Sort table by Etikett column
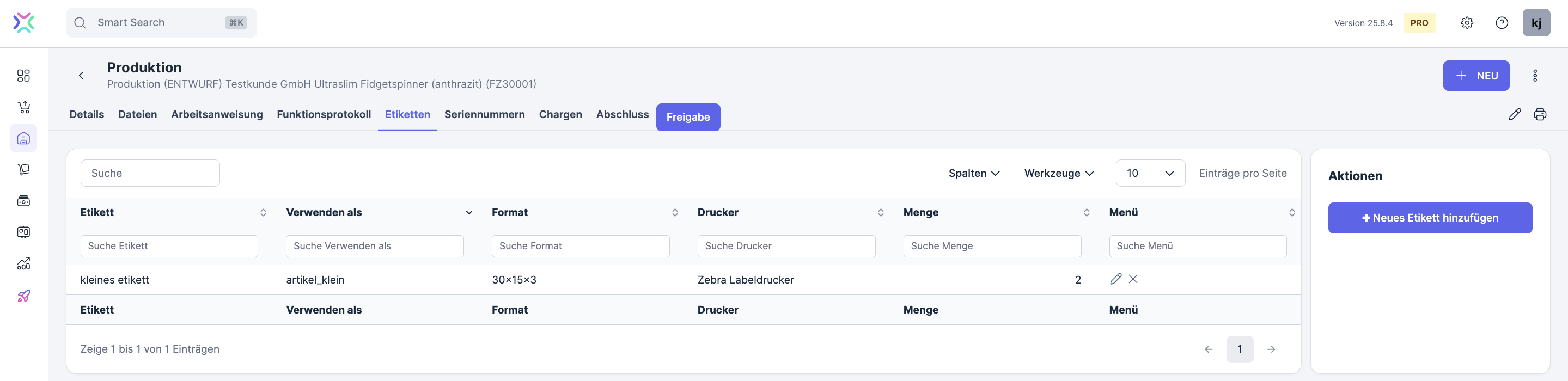The height and width of the screenshot is (381, 1568). pyautogui.click(x=263, y=212)
